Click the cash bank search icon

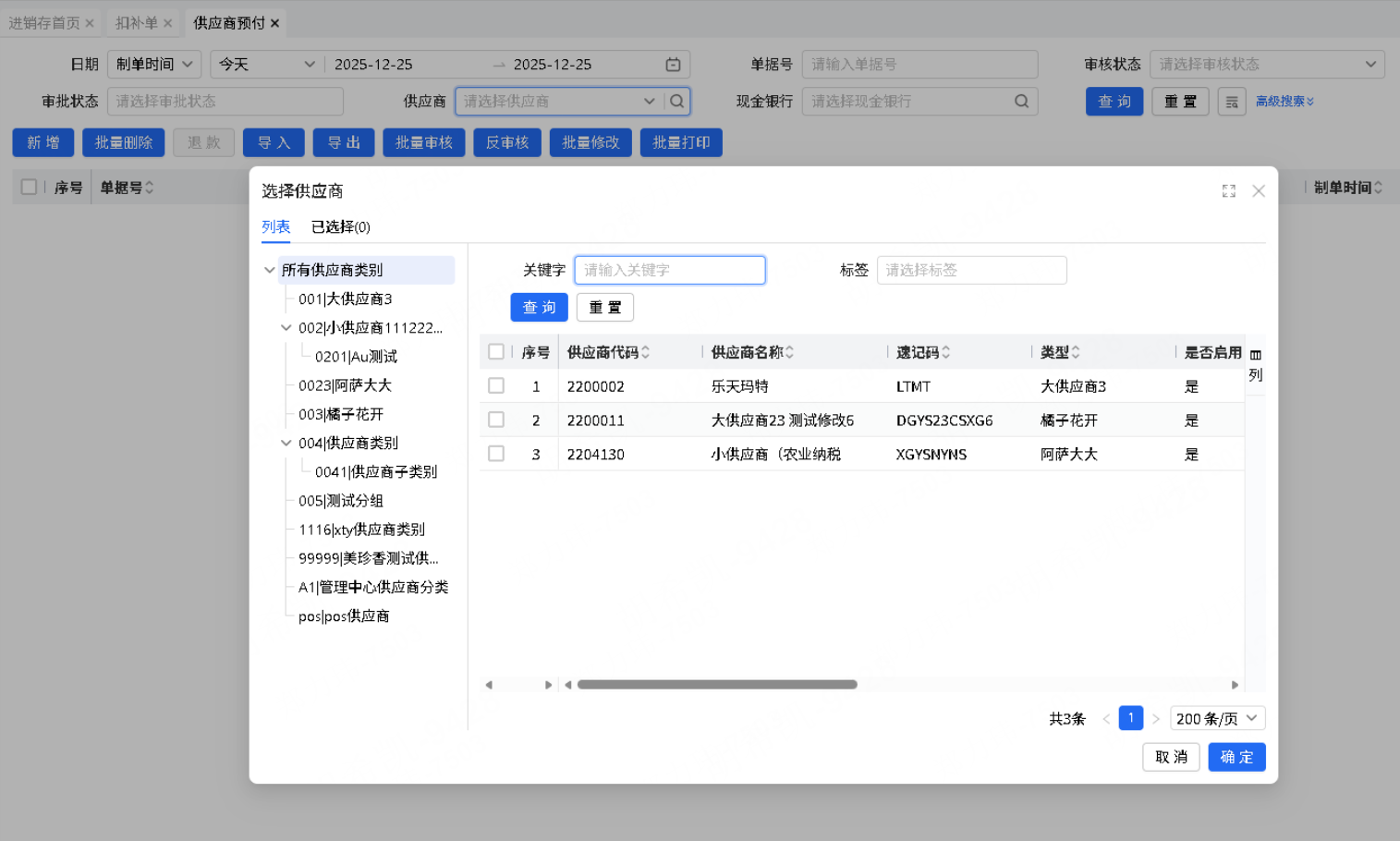(1021, 102)
